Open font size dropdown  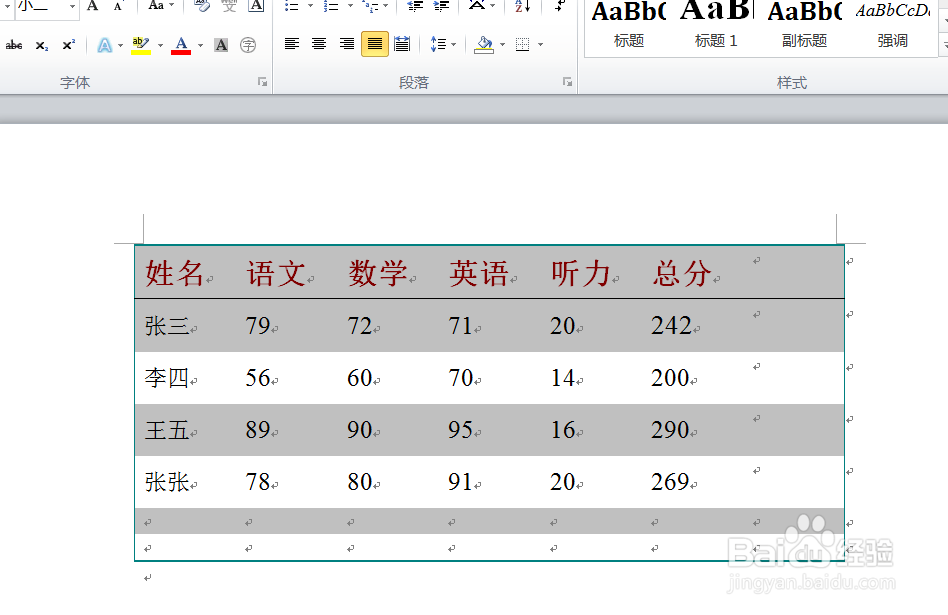[x=73, y=7]
